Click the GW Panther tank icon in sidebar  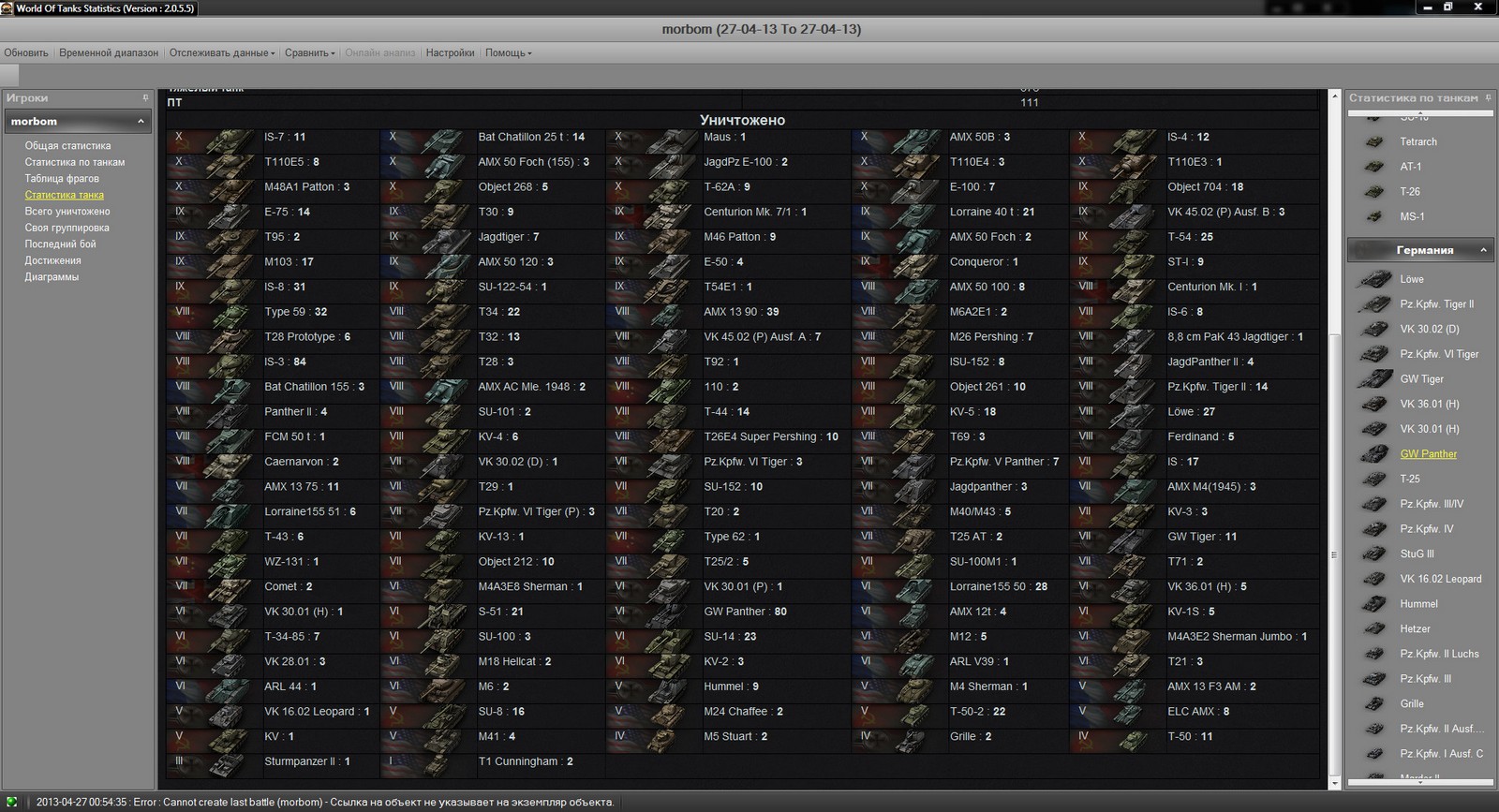pyautogui.click(x=1374, y=454)
